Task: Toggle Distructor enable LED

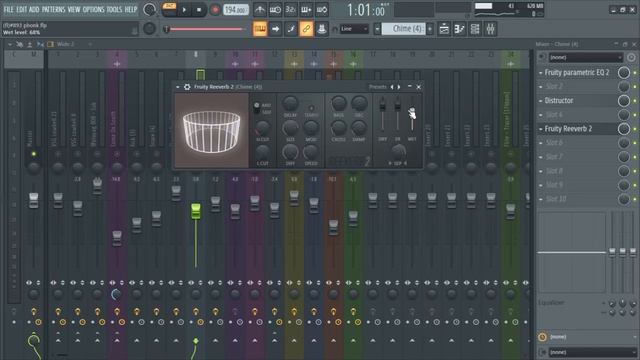Action: tap(635, 101)
